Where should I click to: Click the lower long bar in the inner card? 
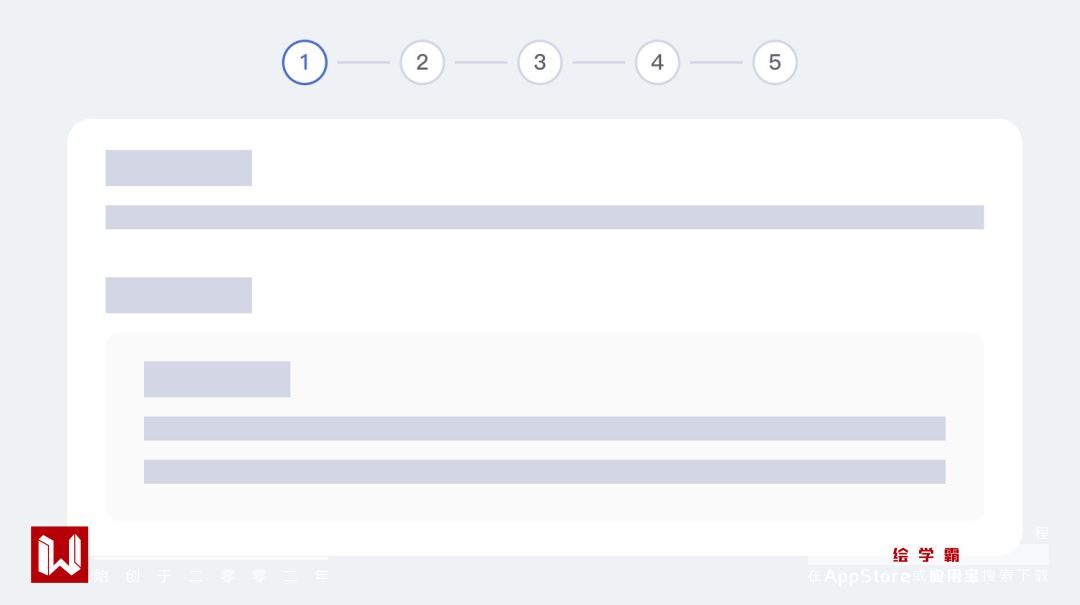tap(544, 471)
